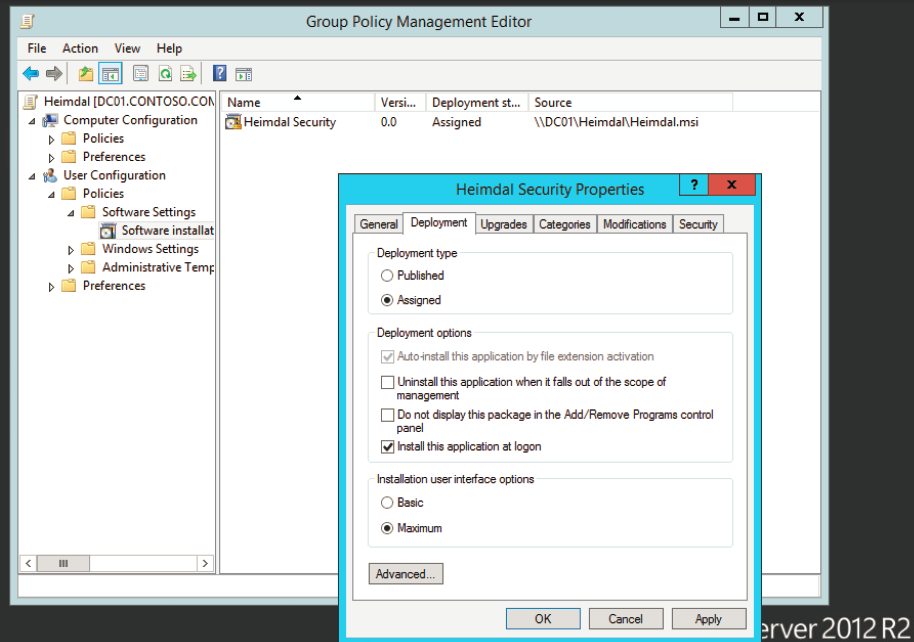Click the tree pane scroll right arrow
This screenshot has height=642, width=914.
coord(205,563)
